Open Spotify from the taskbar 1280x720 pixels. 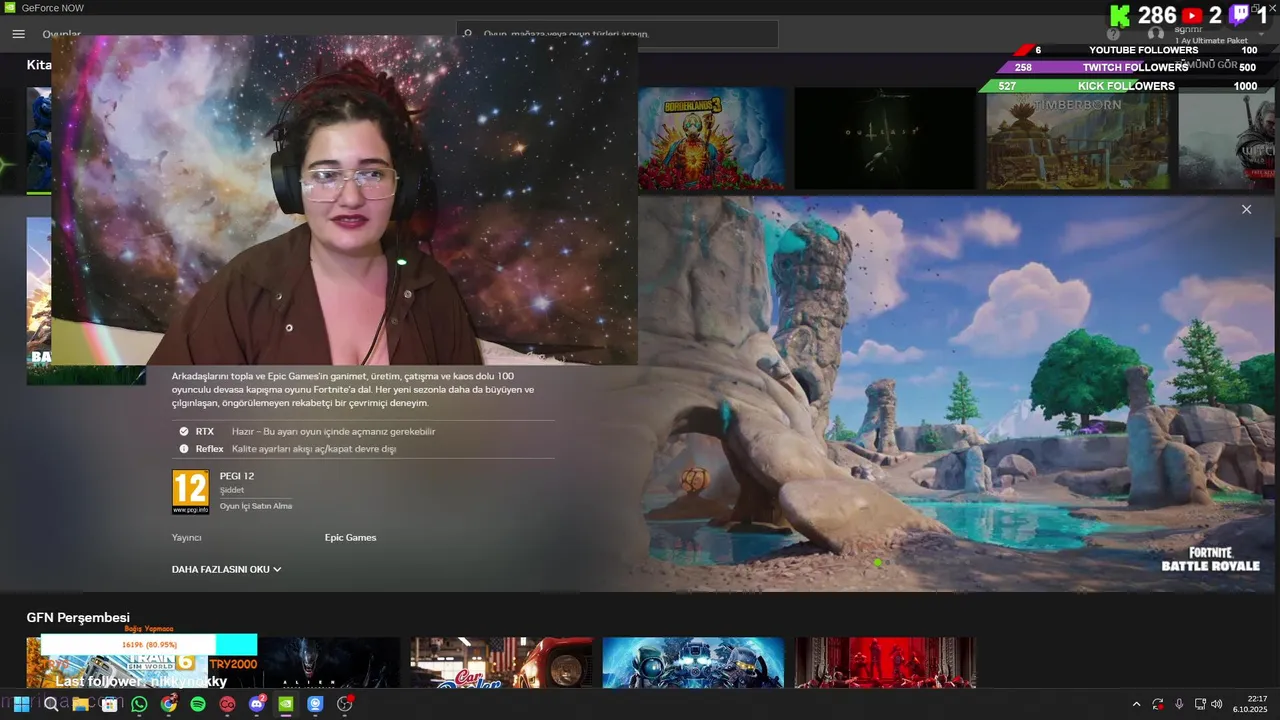(x=198, y=704)
